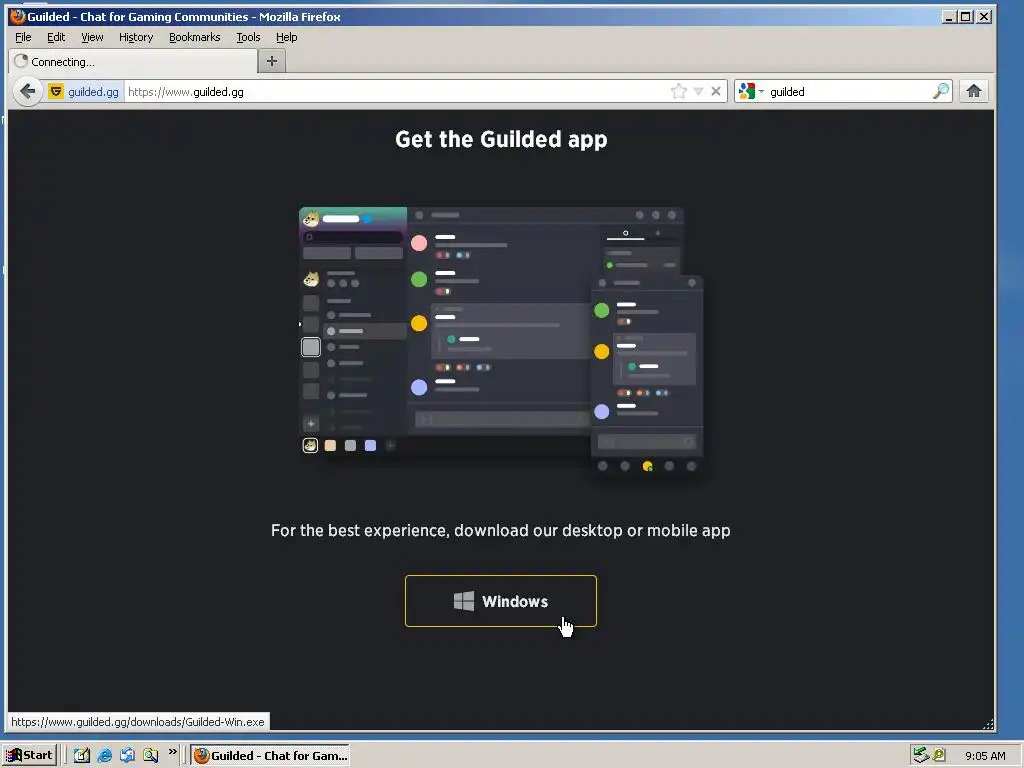Click the security shield tray icon
This screenshot has width=1024, height=768.
939,755
